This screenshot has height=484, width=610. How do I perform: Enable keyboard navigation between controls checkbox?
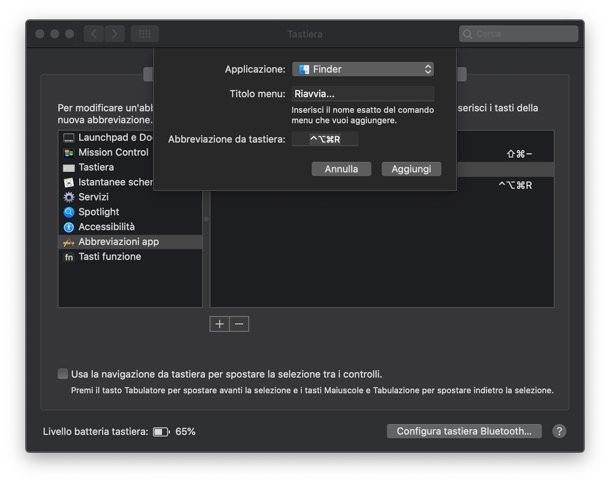63,374
